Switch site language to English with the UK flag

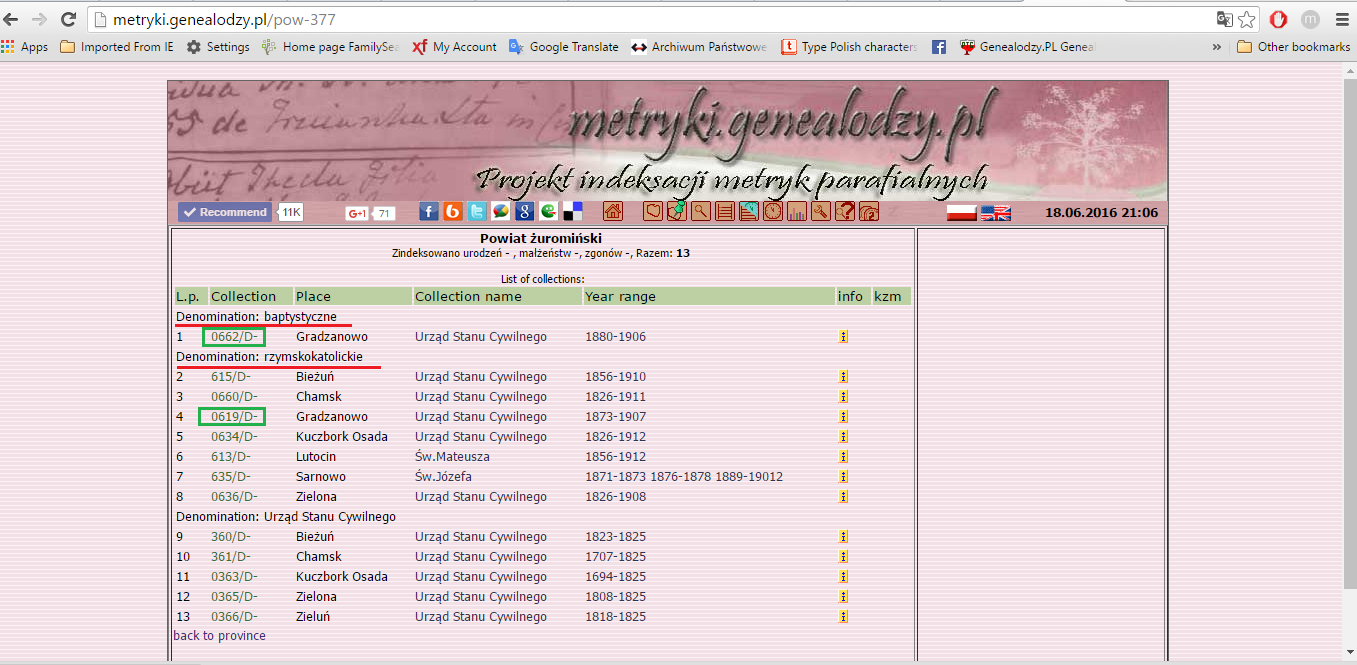[x=996, y=213]
